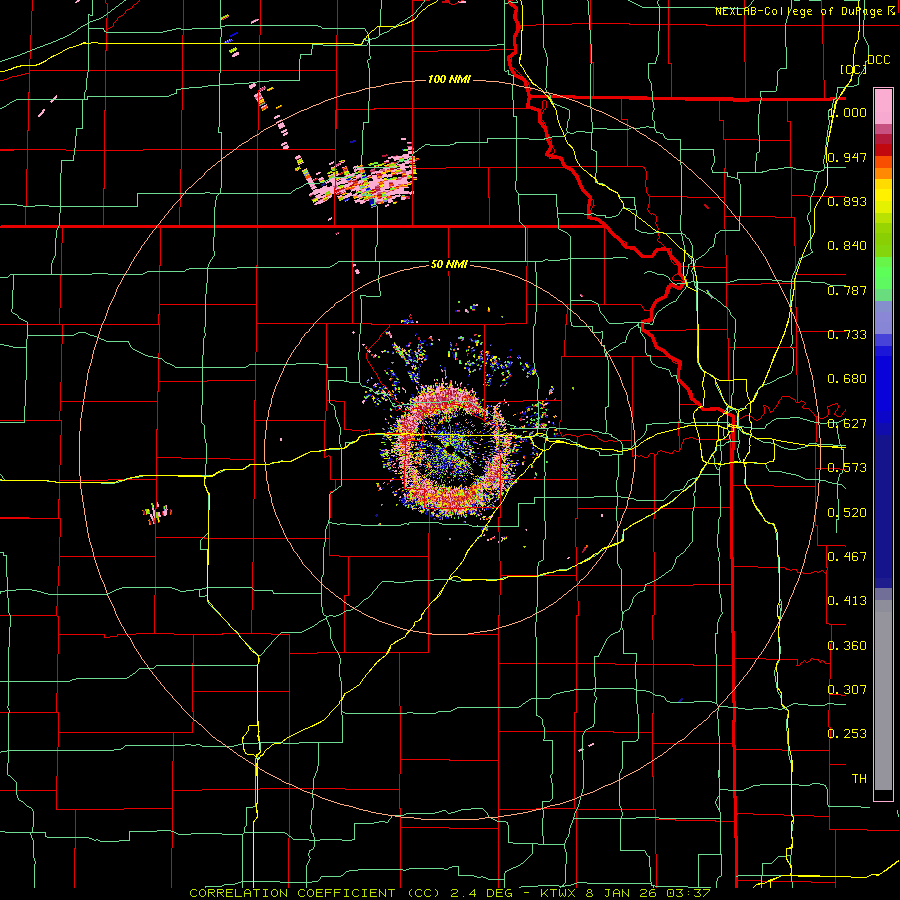Select the 0.360 legend value
The width and height of the screenshot is (900, 900).
click(x=847, y=646)
